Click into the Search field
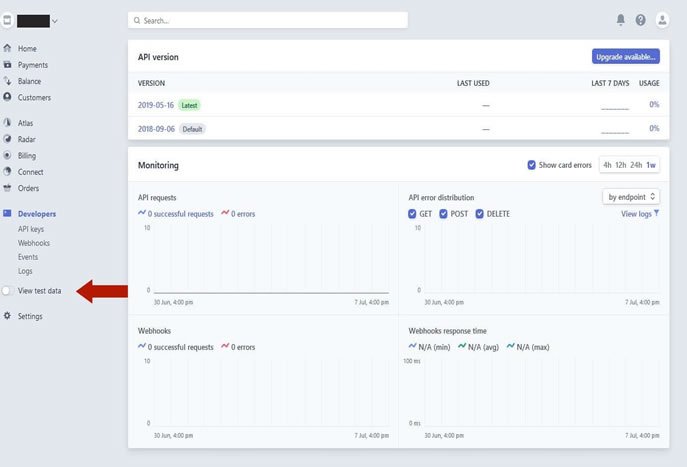Viewport: 687px width, 467px height. (x=268, y=20)
